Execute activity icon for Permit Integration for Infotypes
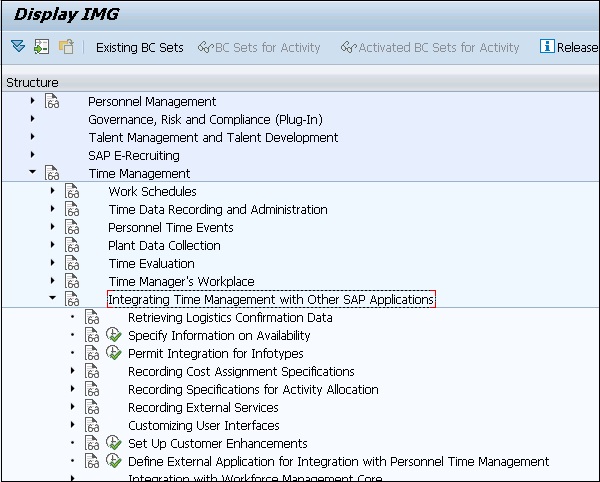The width and height of the screenshot is (600, 482). point(114,354)
